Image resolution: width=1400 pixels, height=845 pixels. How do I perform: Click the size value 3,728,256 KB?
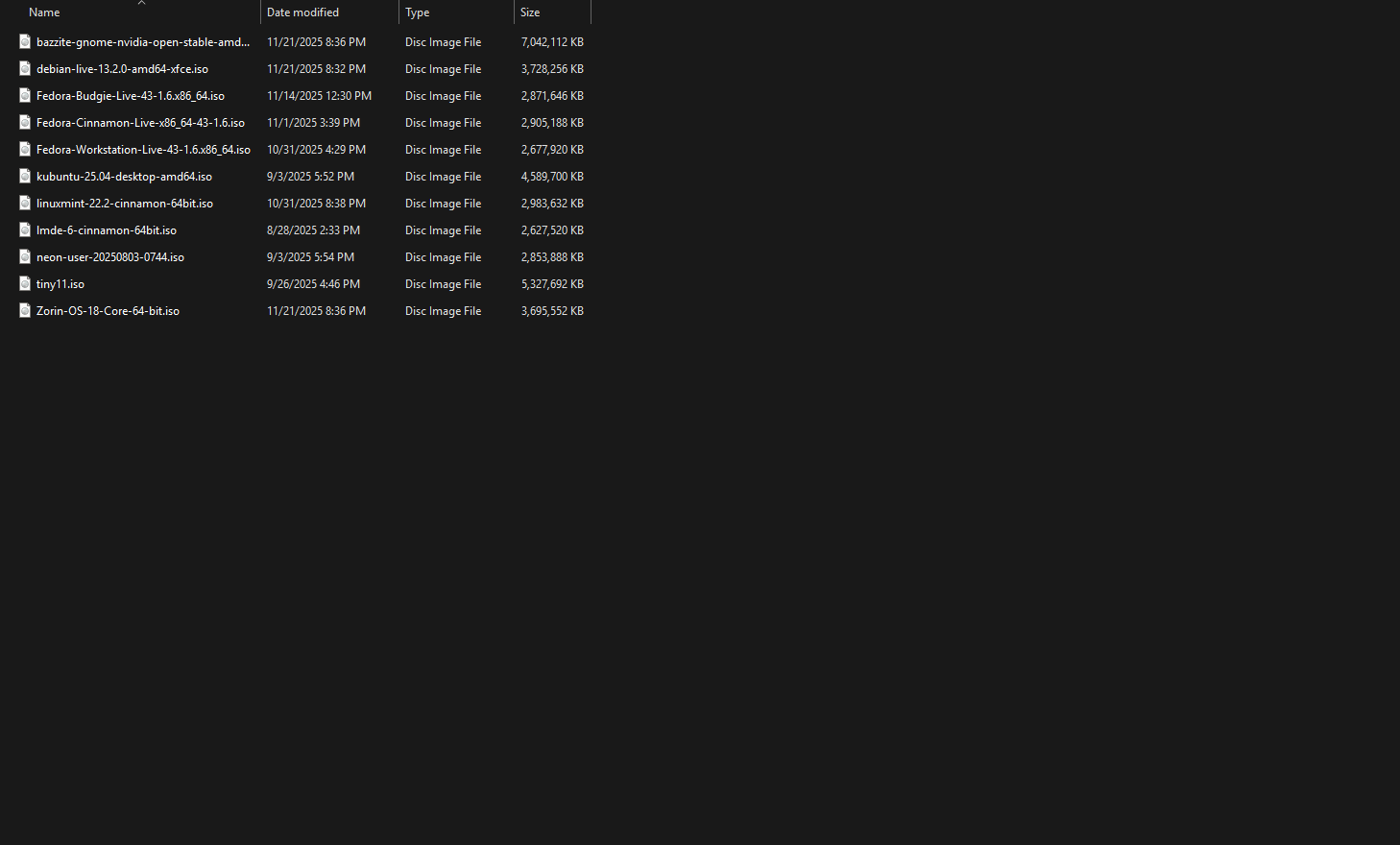(x=552, y=69)
